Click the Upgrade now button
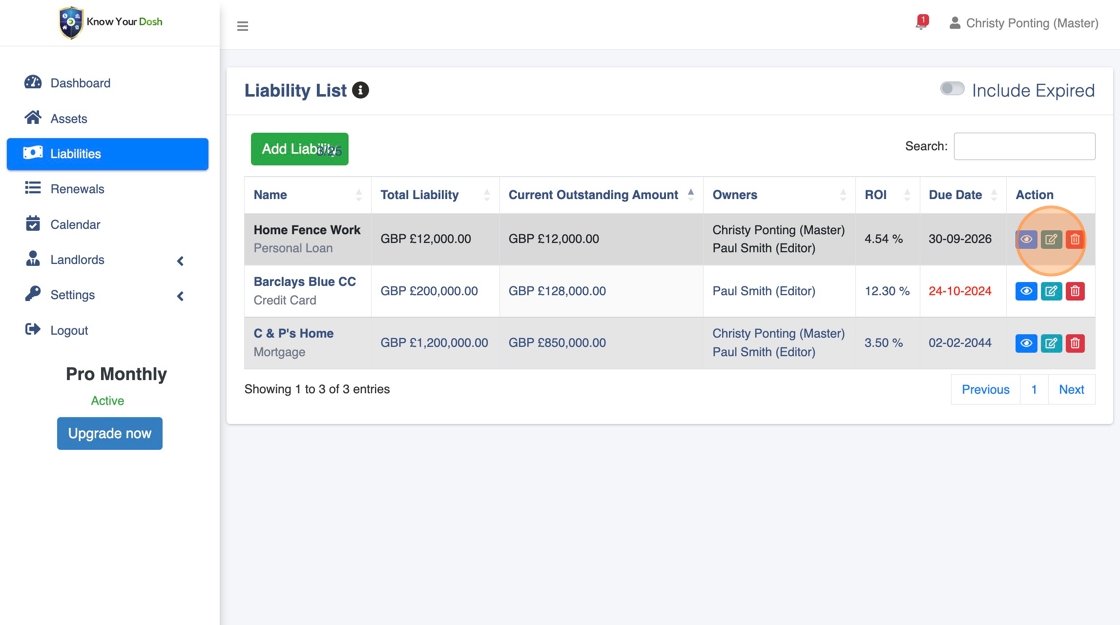1120x625 pixels. (x=110, y=433)
